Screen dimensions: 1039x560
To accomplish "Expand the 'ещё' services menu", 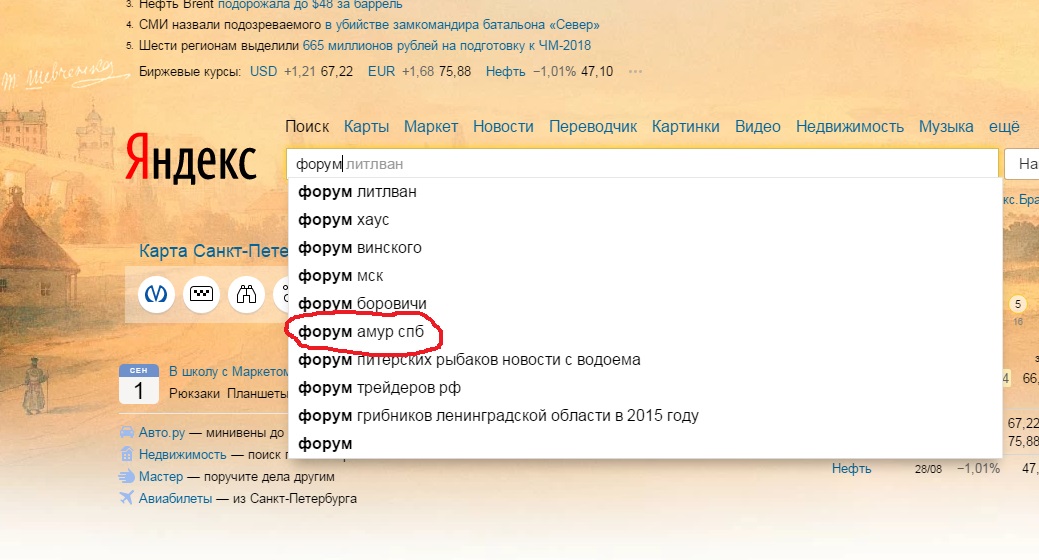I will pyautogui.click(x=1004, y=126).
